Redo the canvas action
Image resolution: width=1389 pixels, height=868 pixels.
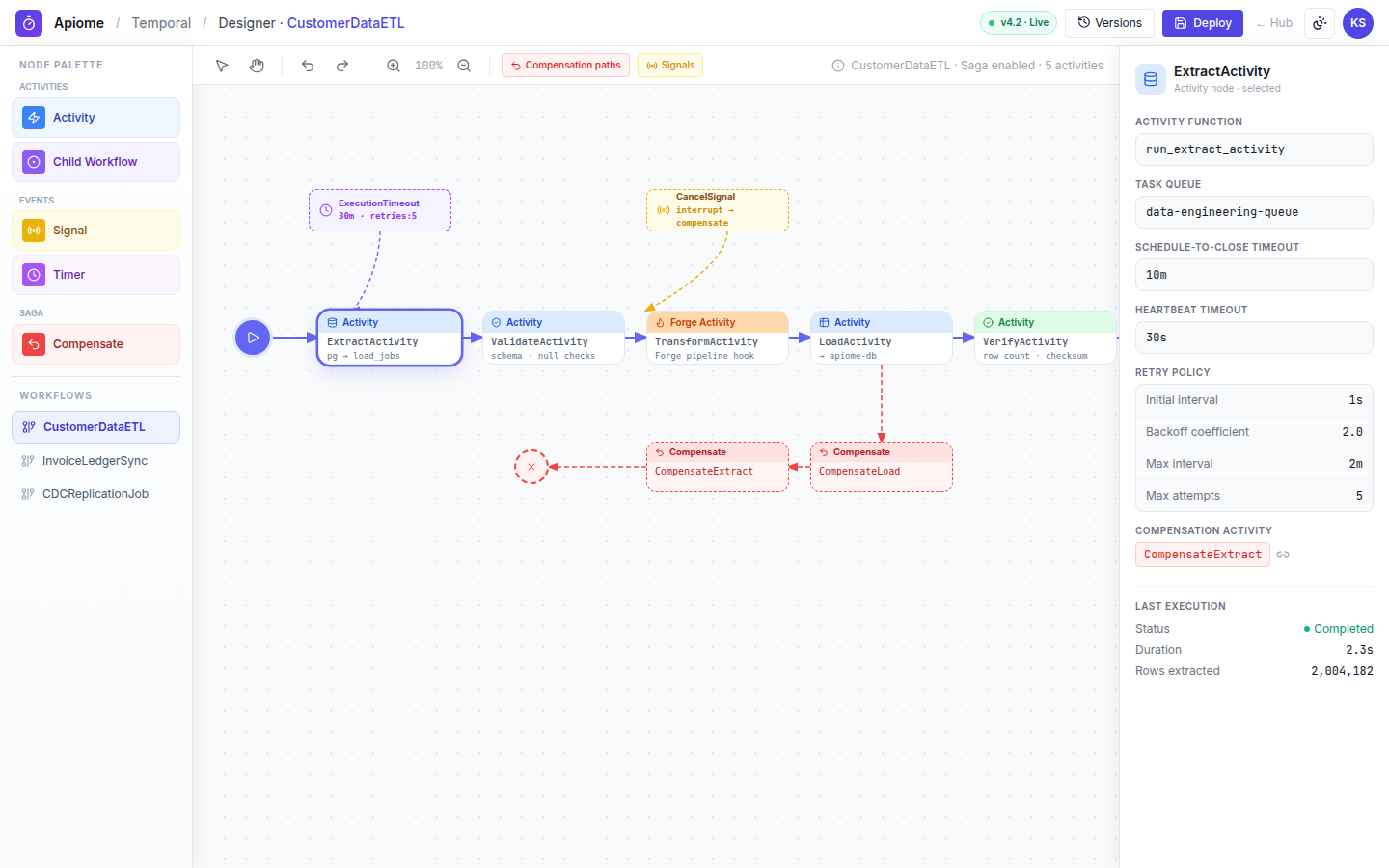[342, 66]
